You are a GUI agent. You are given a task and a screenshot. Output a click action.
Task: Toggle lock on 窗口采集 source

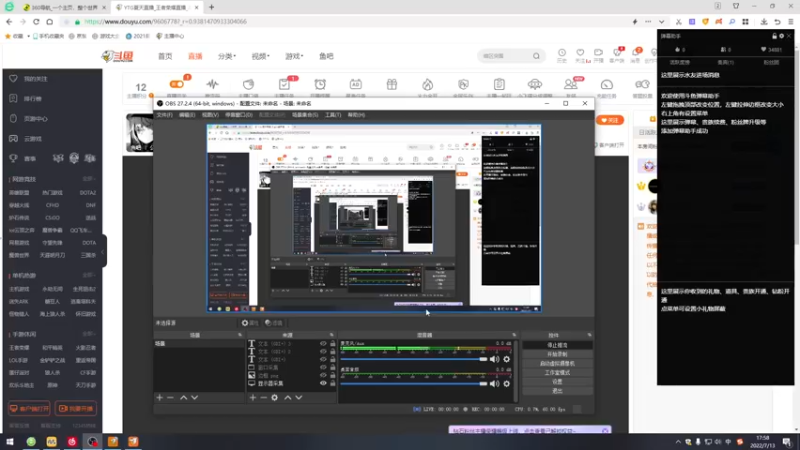(333, 367)
